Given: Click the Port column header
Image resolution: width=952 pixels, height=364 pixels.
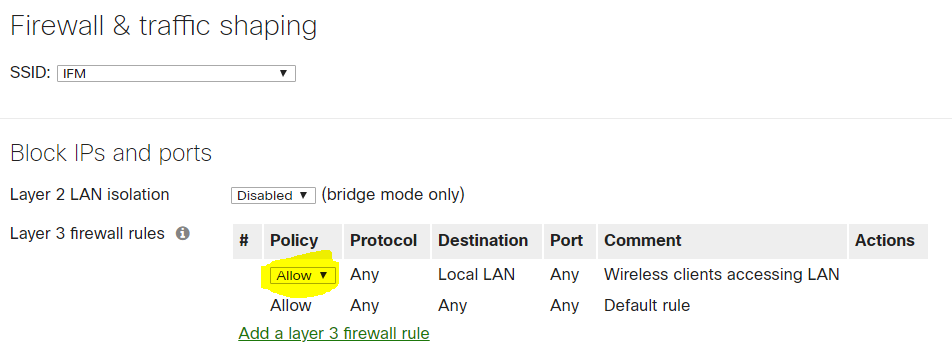Looking at the screenshot, I should point(566,241).
